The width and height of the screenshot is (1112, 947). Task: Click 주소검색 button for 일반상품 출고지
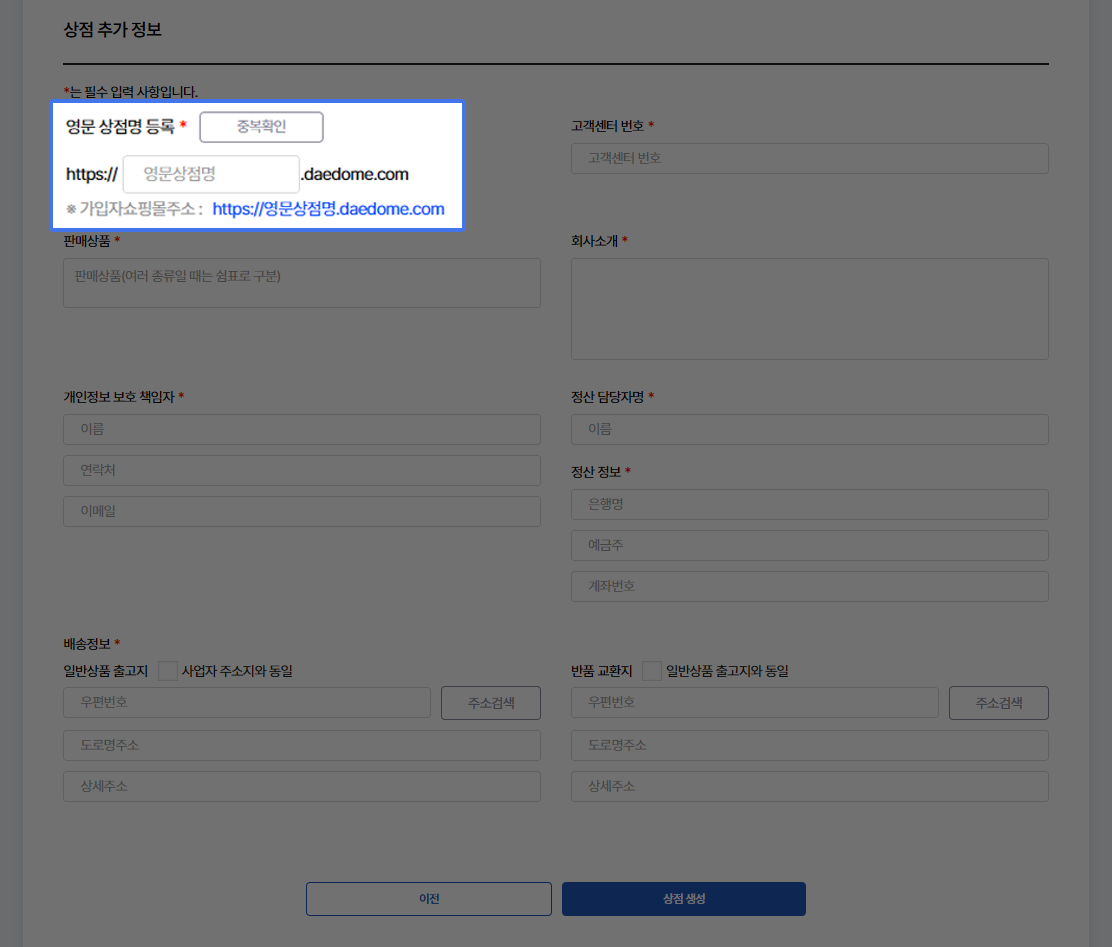tap(490, 703)
